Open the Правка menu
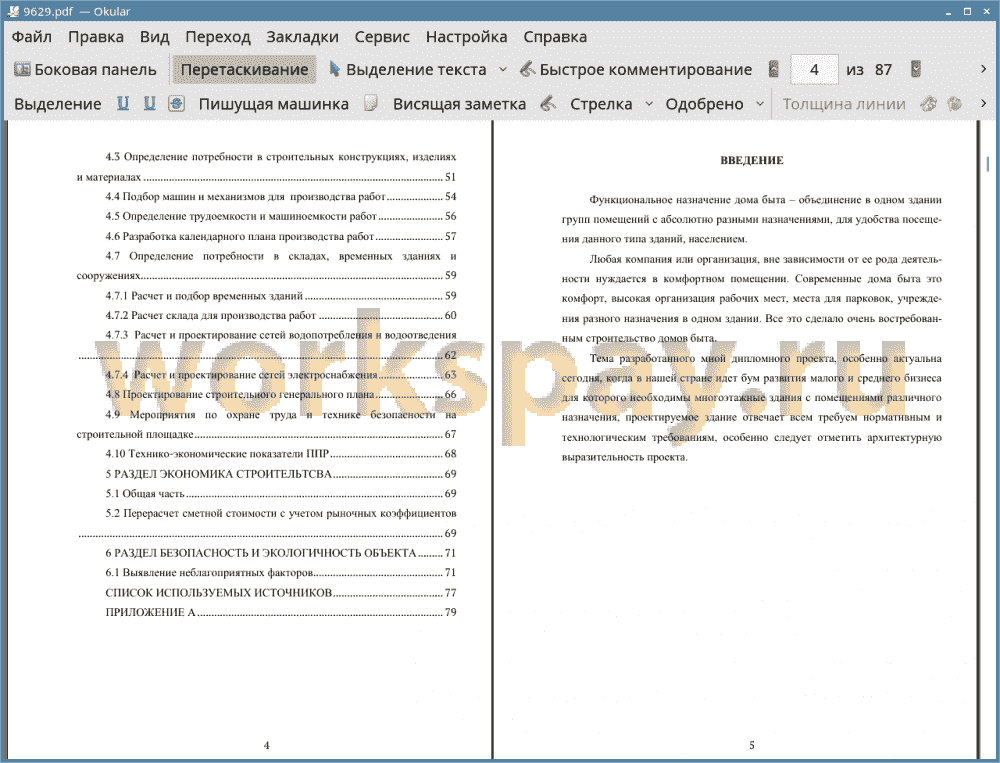The height and width of the screenshot is (763, 1000). point(96,37)
